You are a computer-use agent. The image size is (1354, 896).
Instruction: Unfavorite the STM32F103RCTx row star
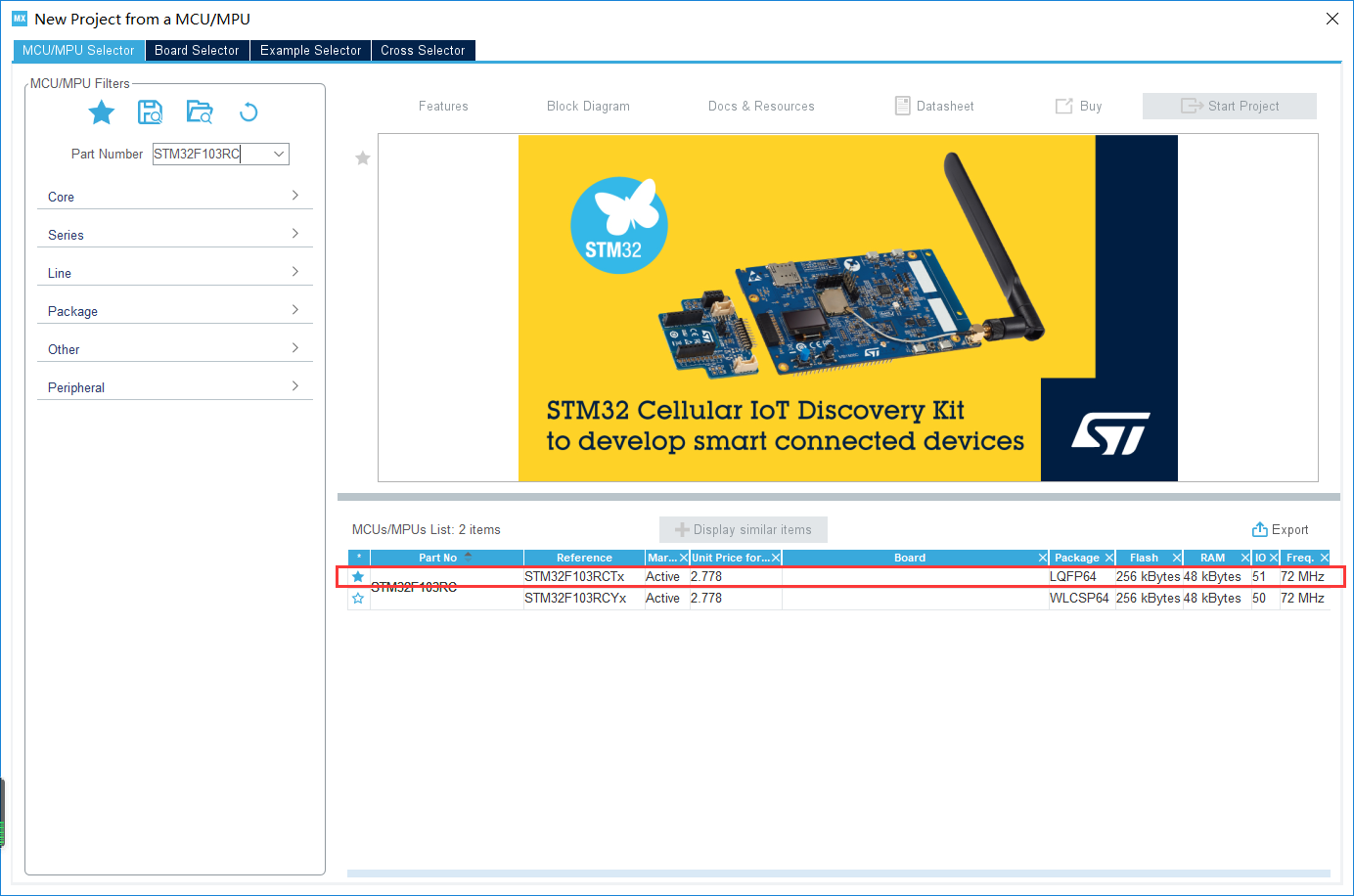coord(358,576)
